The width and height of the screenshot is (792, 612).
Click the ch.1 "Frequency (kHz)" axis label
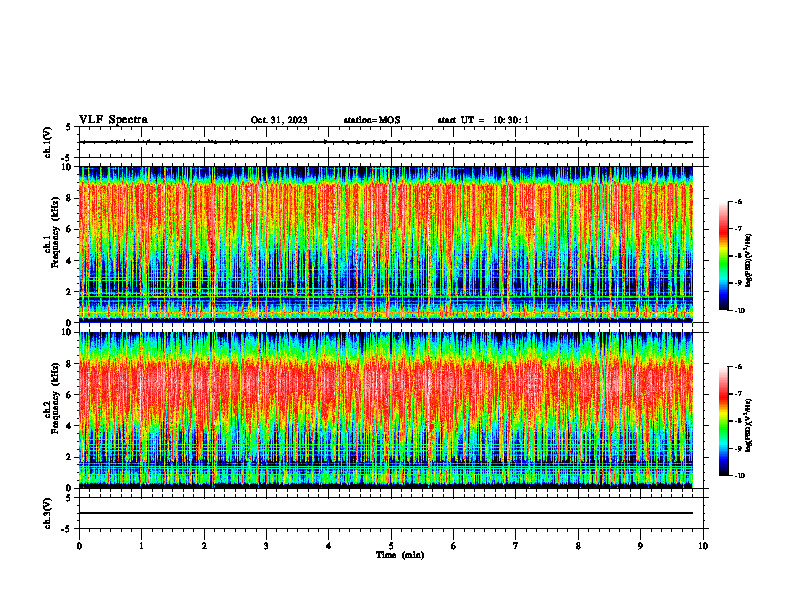point(55,232)
